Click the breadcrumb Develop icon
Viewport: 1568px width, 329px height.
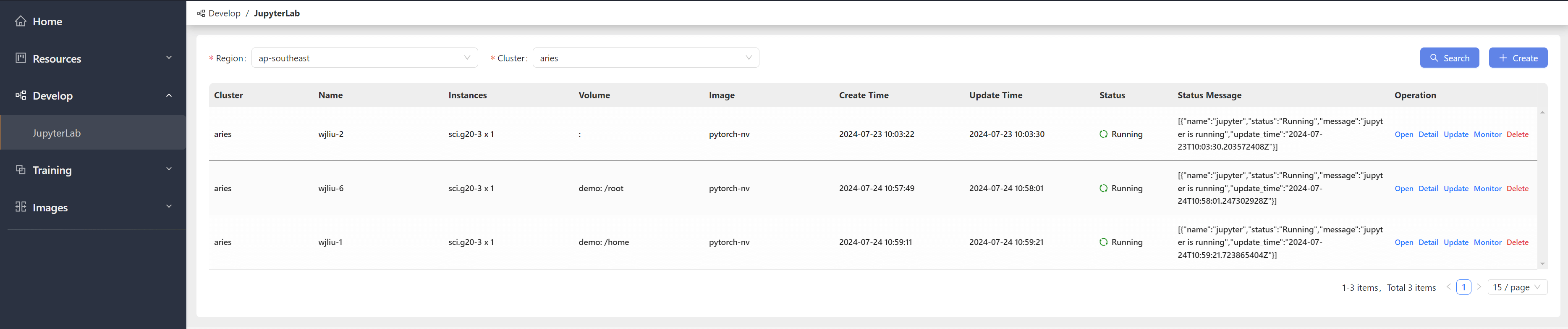201,13
